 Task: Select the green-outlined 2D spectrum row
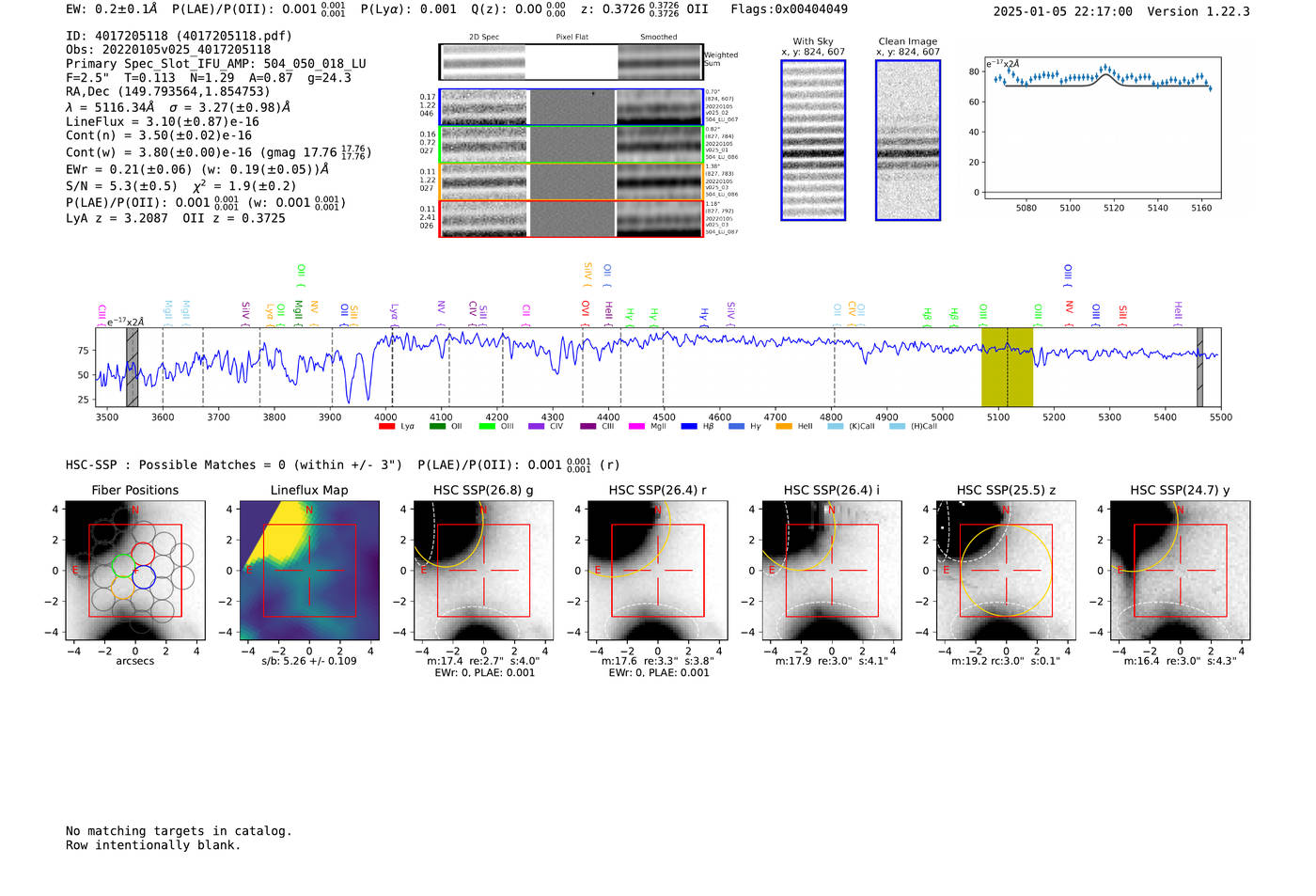point(571,145)
